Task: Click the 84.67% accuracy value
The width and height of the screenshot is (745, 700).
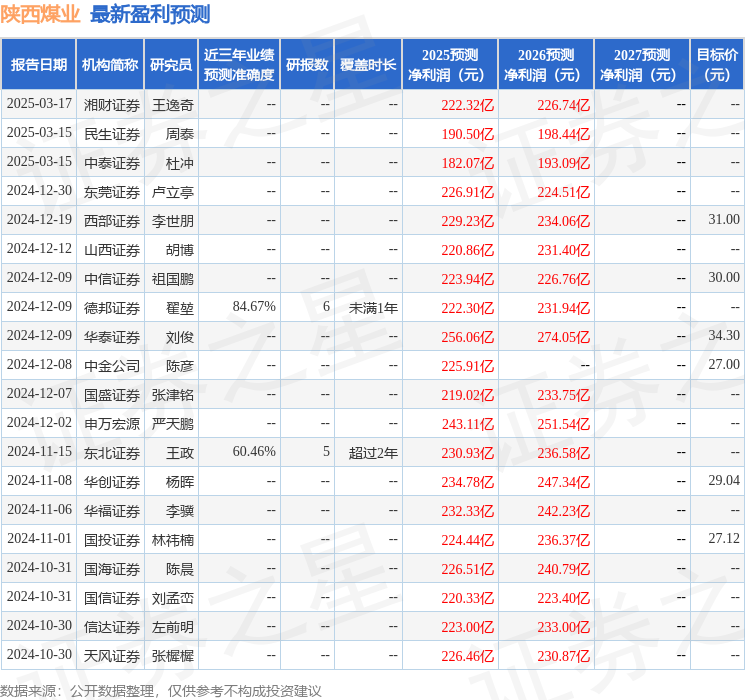Action: click(x=254, y=306)
